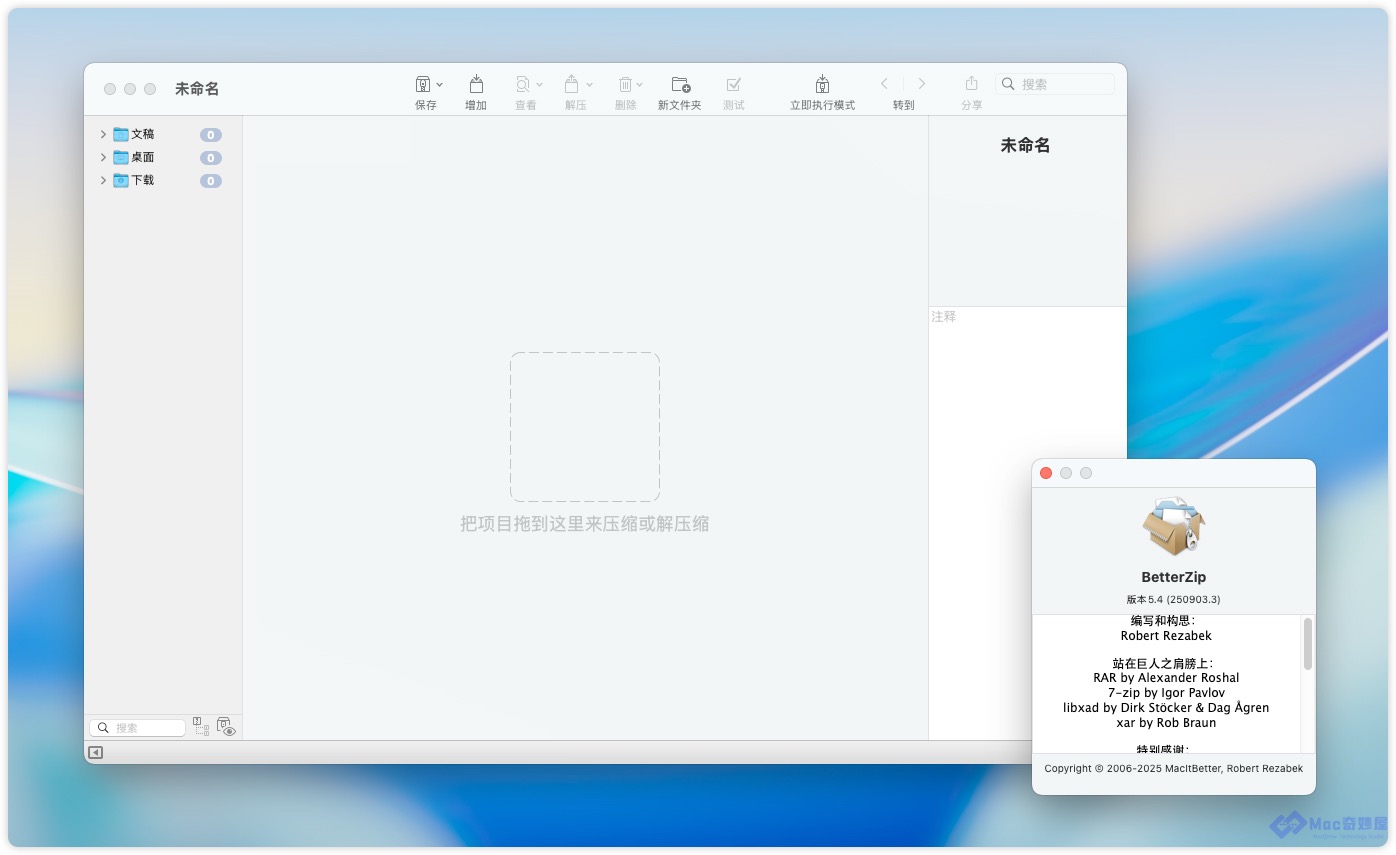Viewport: 1396px width, 855px height.
Task: Click the 注释 comment text area
Action: pyautogui.click(x=1027, y=523)
